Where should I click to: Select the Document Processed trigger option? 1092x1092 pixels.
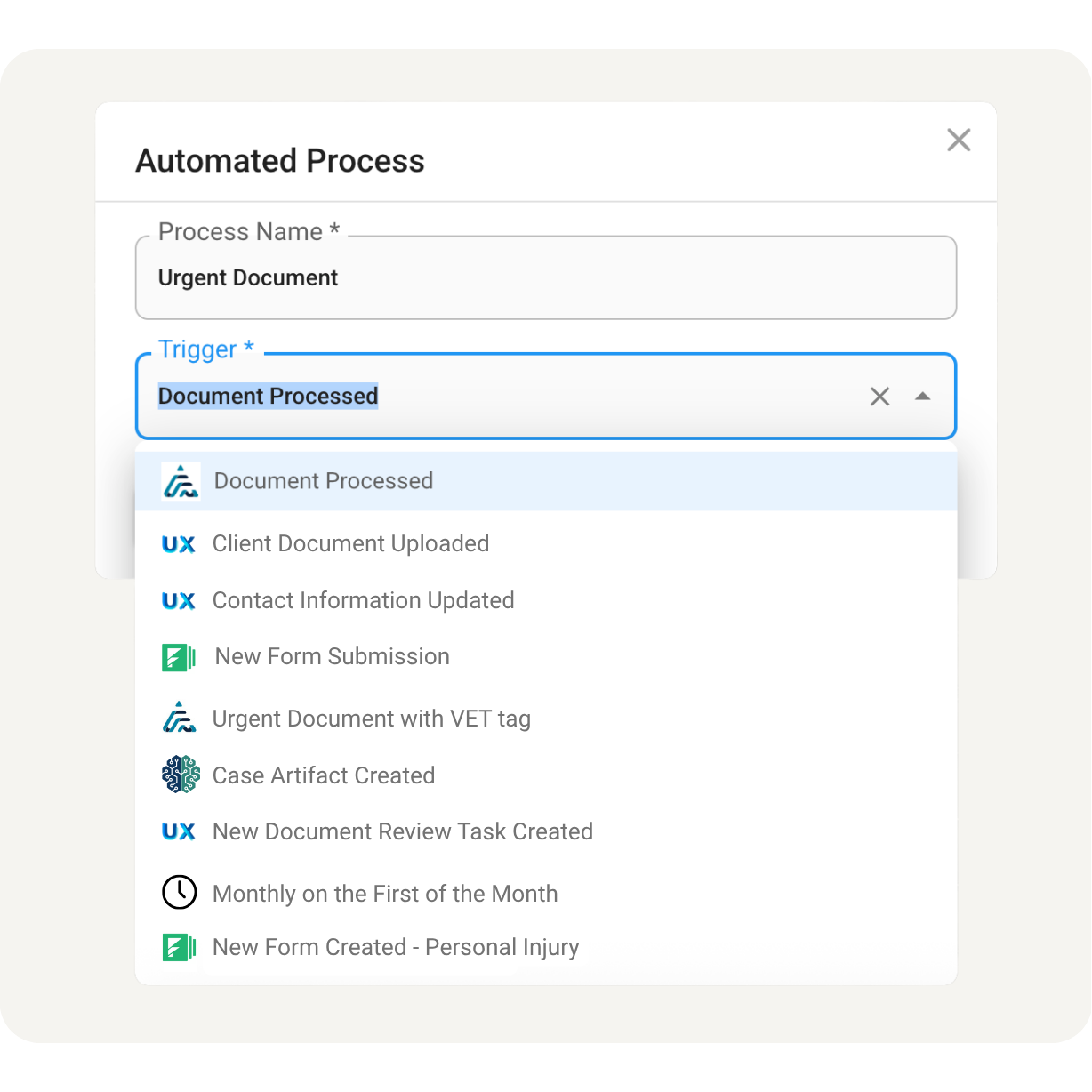(x=324, y=481)
